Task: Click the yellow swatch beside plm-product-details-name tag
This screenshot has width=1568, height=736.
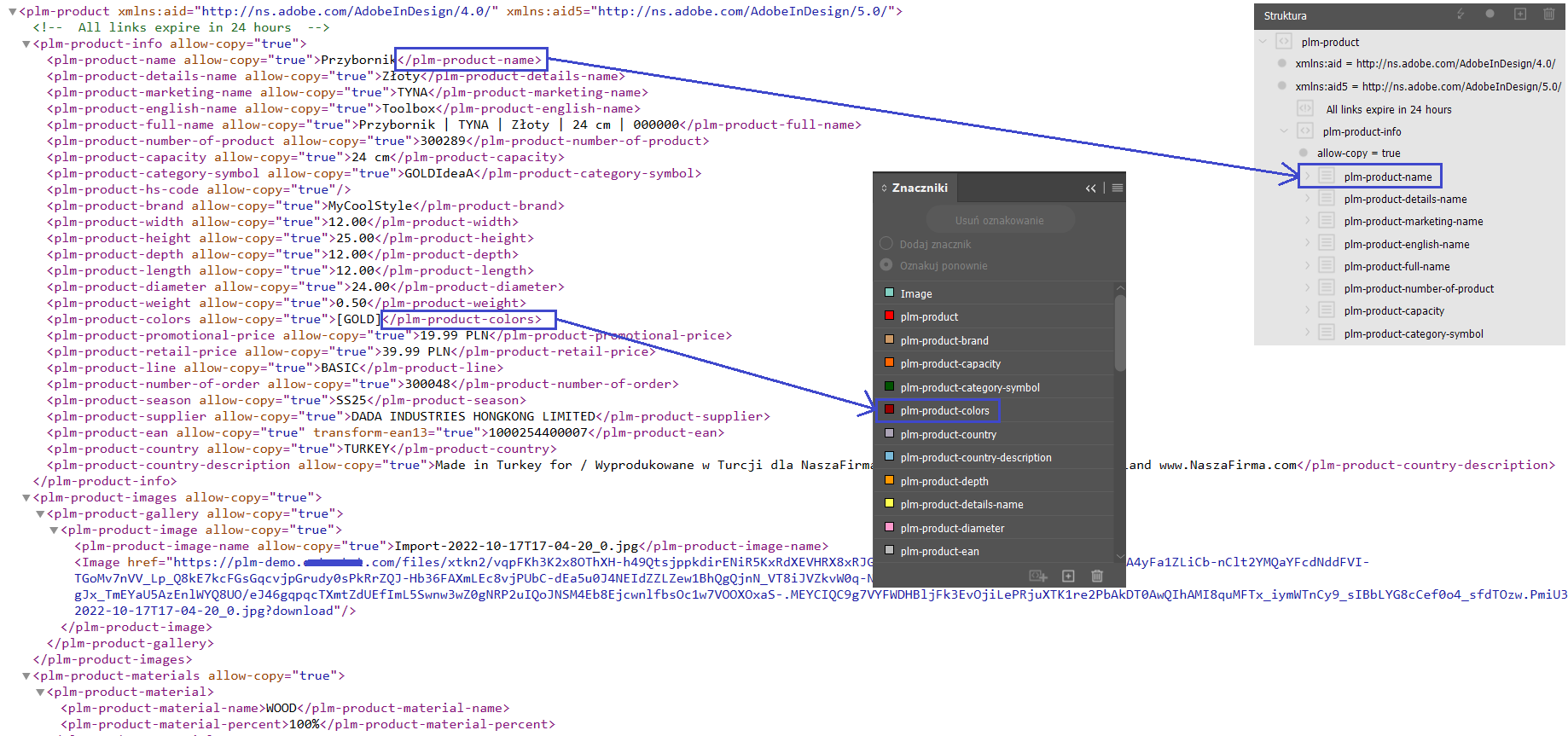Action: 889,503
